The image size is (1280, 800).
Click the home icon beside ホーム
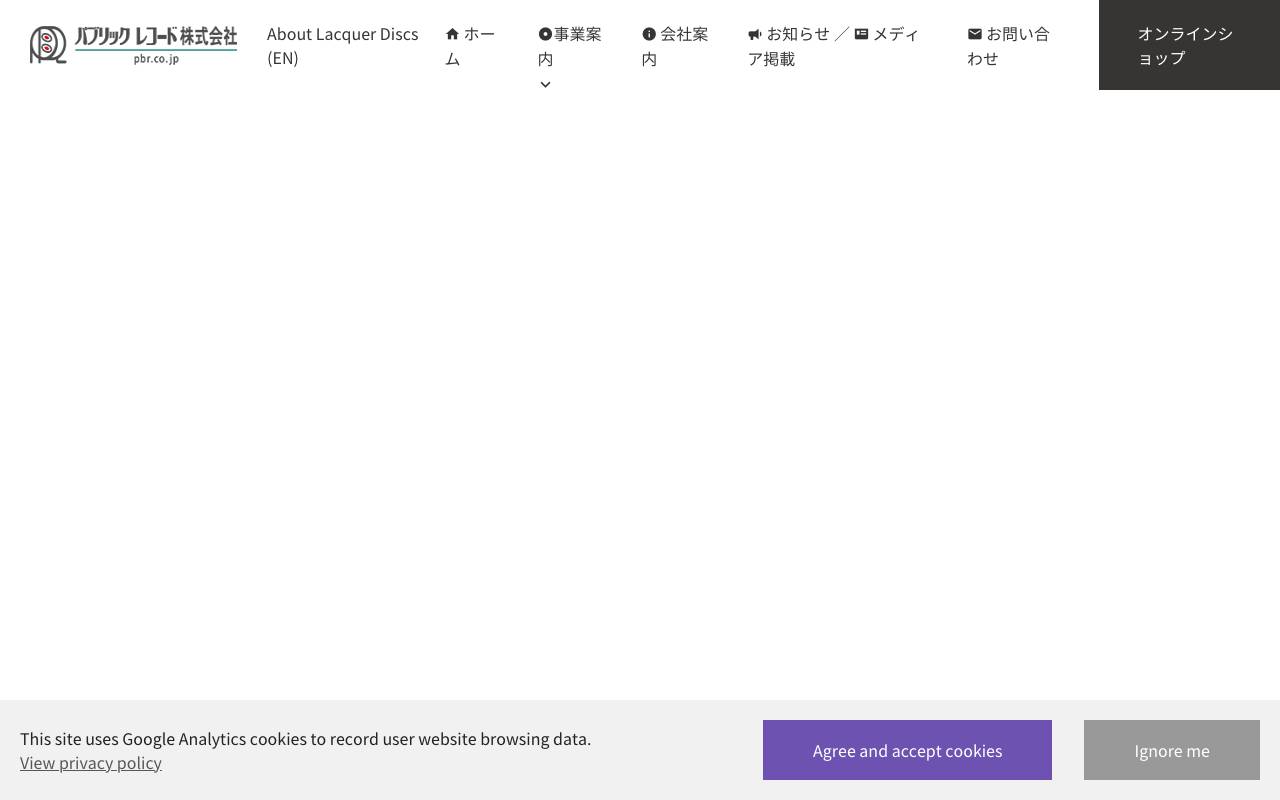[x=452, y=34]
